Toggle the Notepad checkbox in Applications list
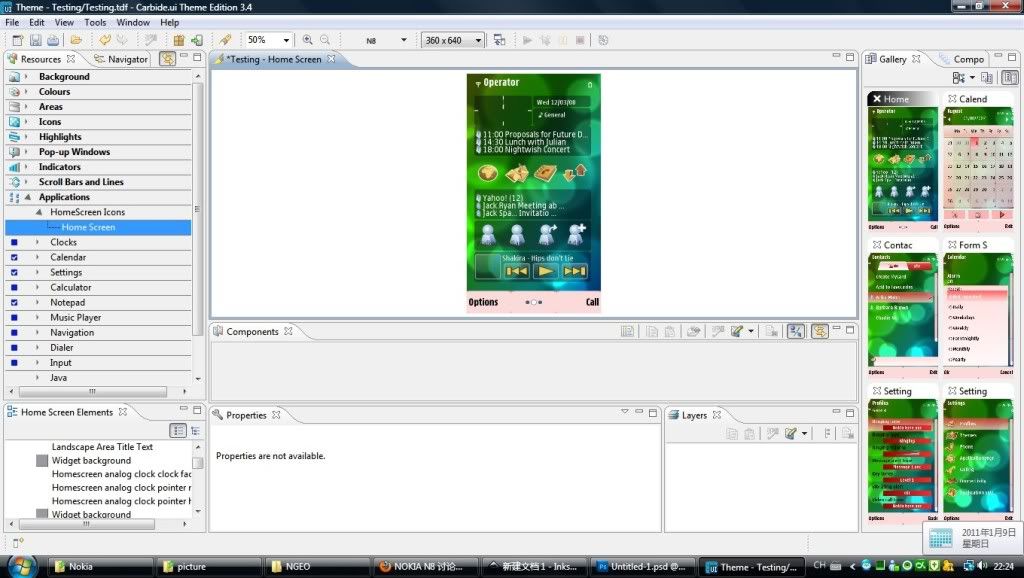This screenshot has width=1024, height=578. click(14, 303)
